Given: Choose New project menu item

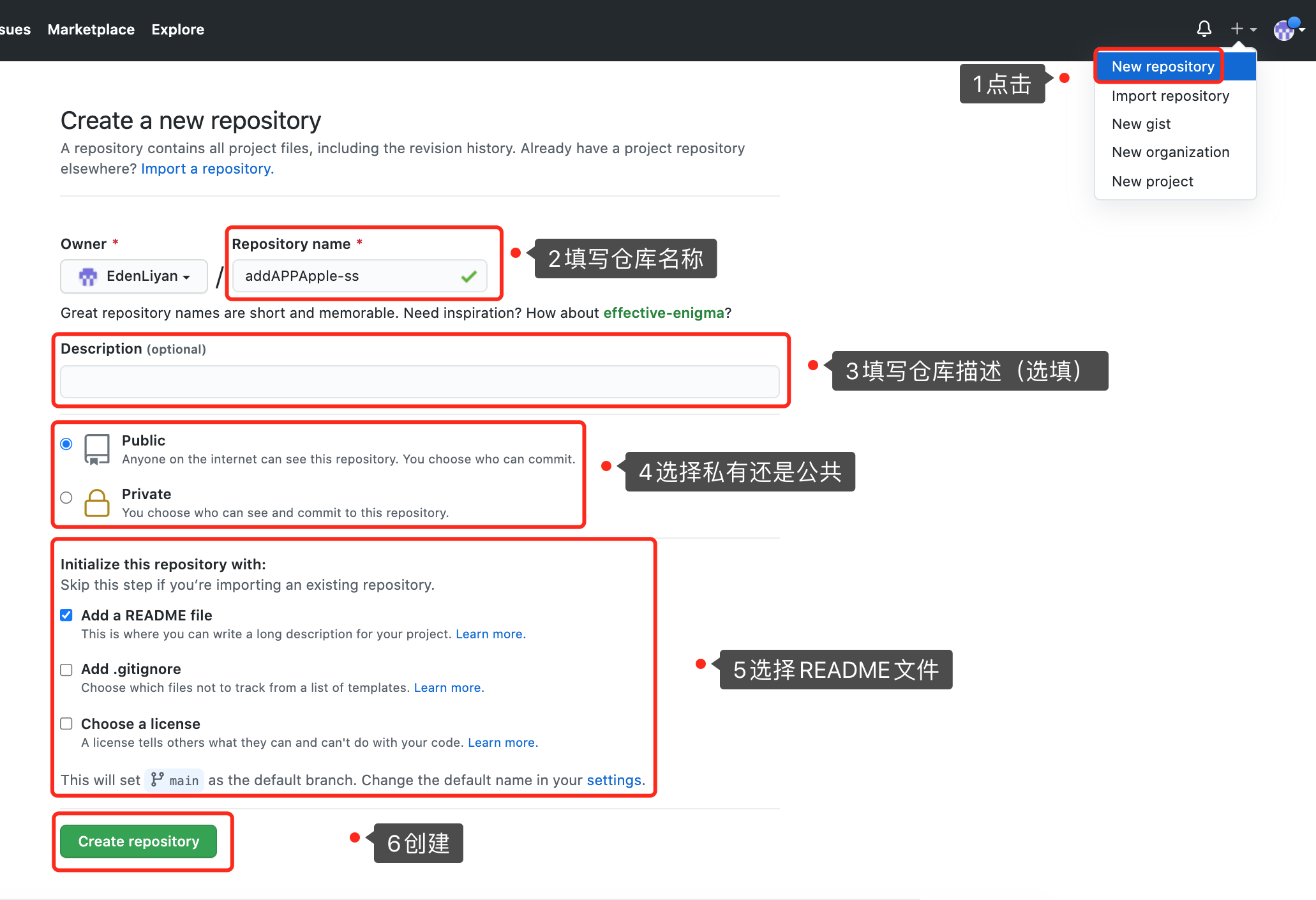Looking at the screenshot, I should tap(1175, 181).
